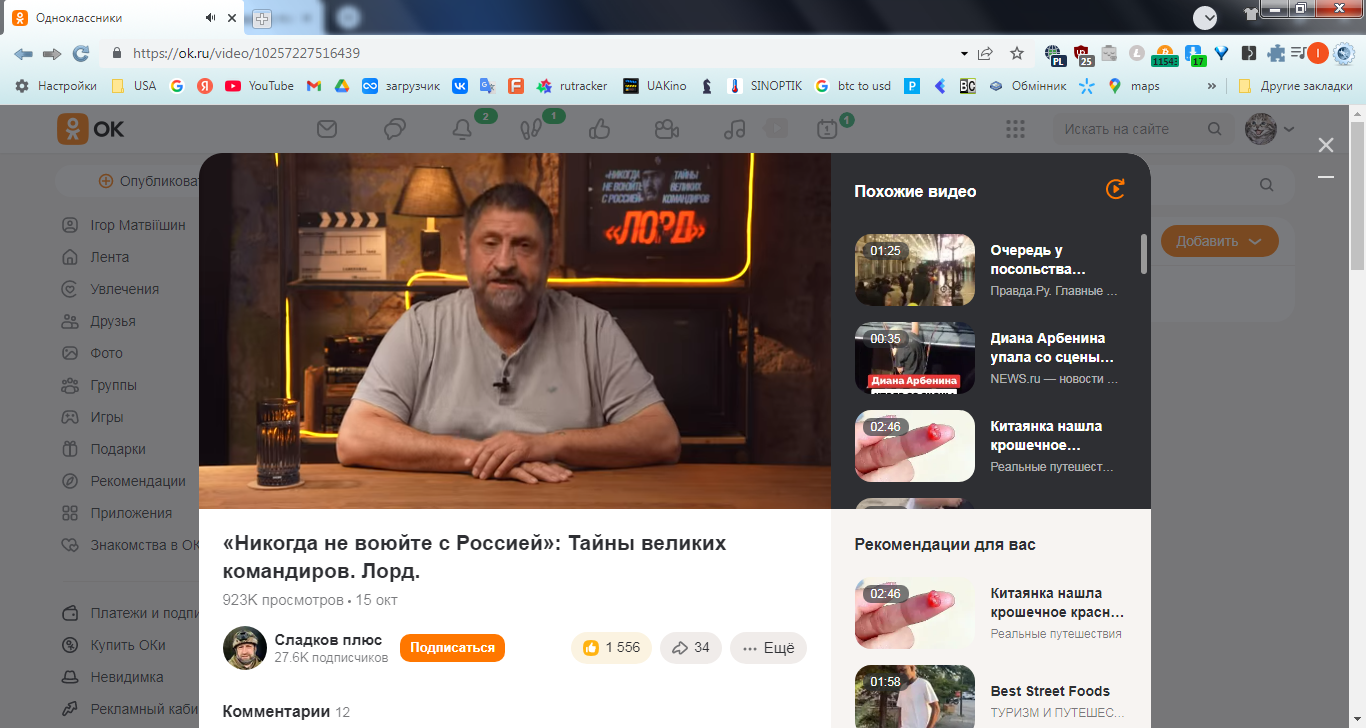Viewport: 1366px width, 728px height.
Task: Open the Yandex bookmark icon
Action: click(x=205, y=86)
